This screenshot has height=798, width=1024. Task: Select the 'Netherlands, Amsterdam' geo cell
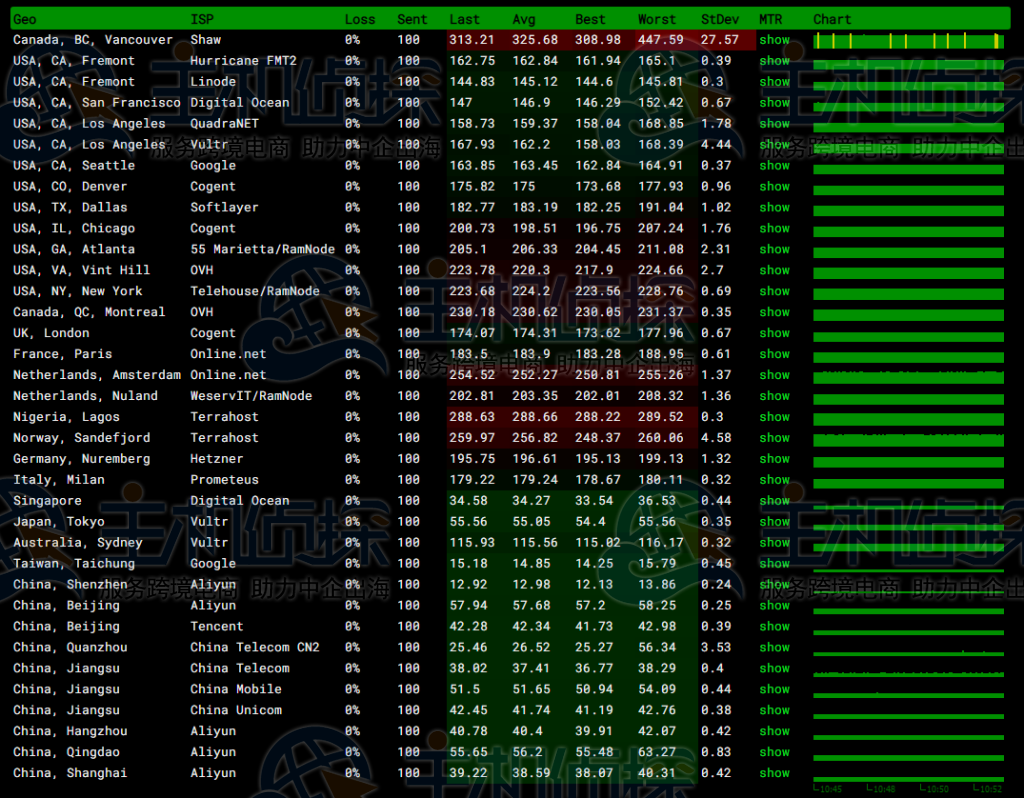coord(97,375)
